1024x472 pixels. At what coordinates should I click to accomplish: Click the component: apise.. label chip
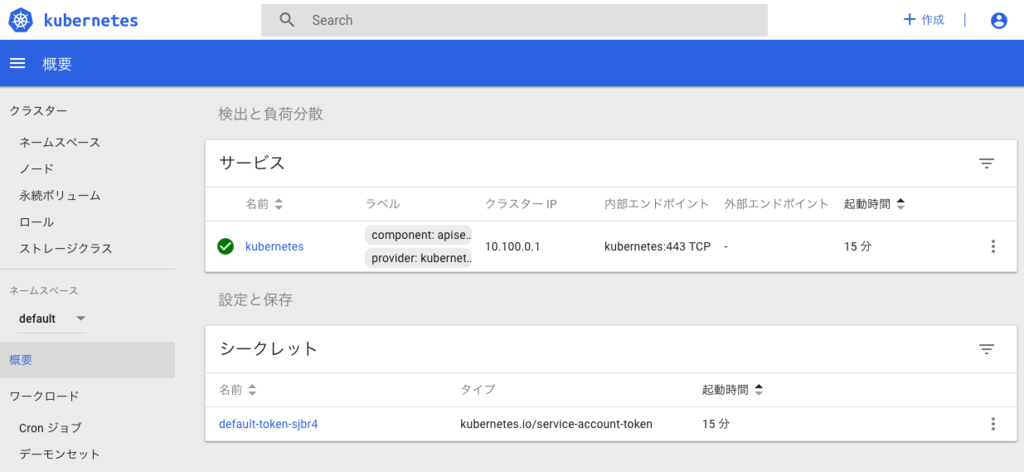coord(418,235)
